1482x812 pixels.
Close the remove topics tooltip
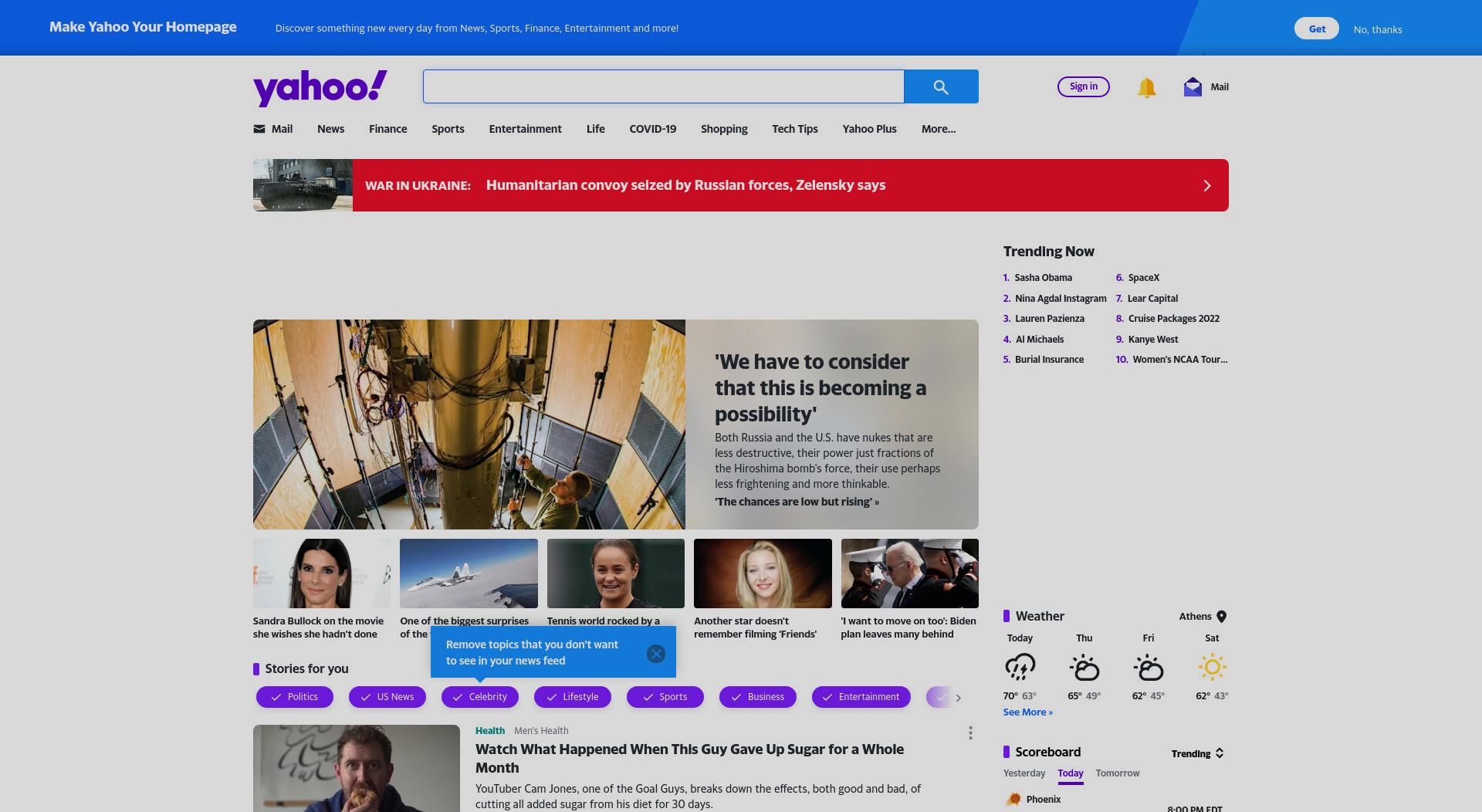click(x=655, y=654)
